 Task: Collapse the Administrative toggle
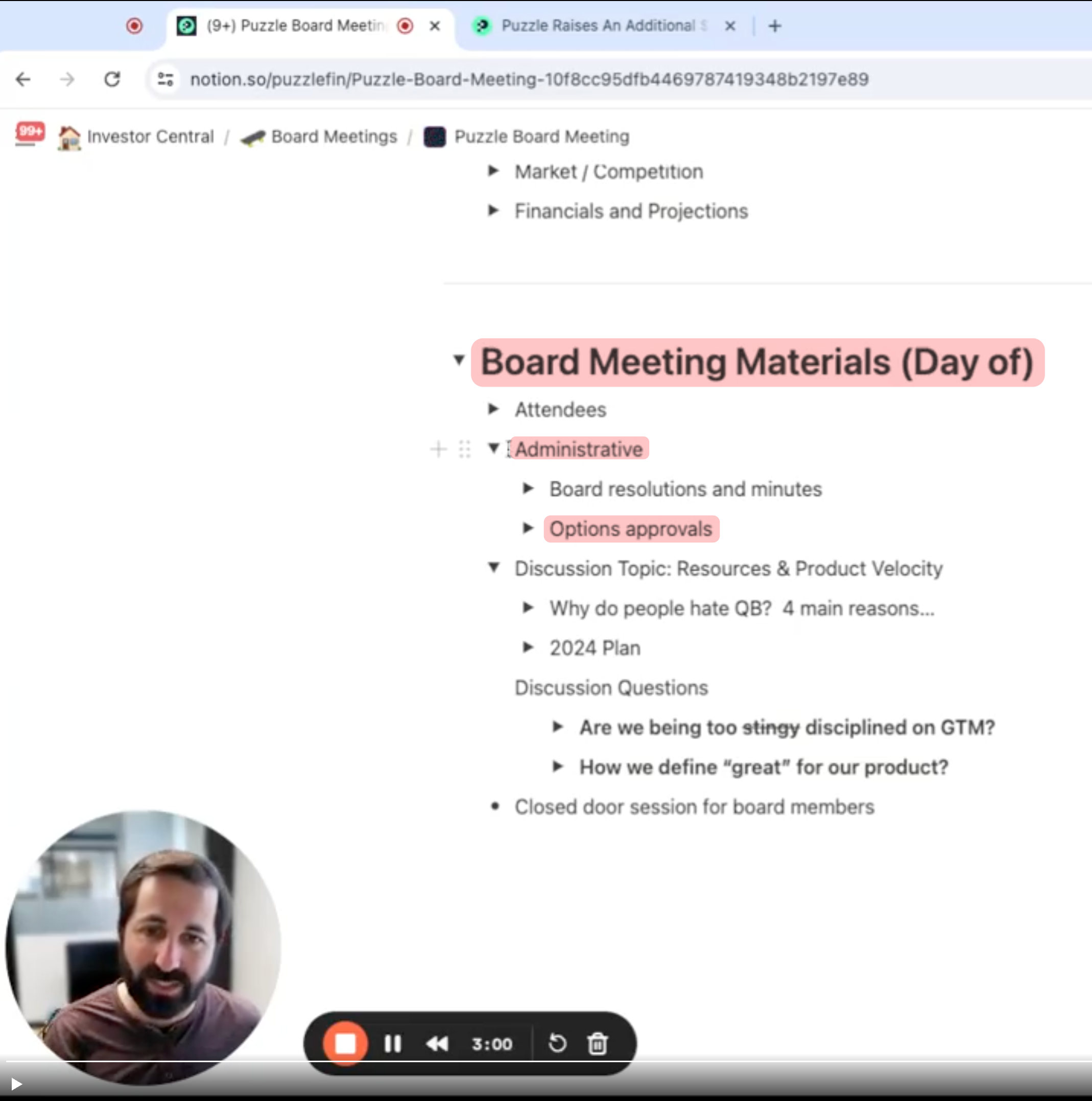[494, 448]
